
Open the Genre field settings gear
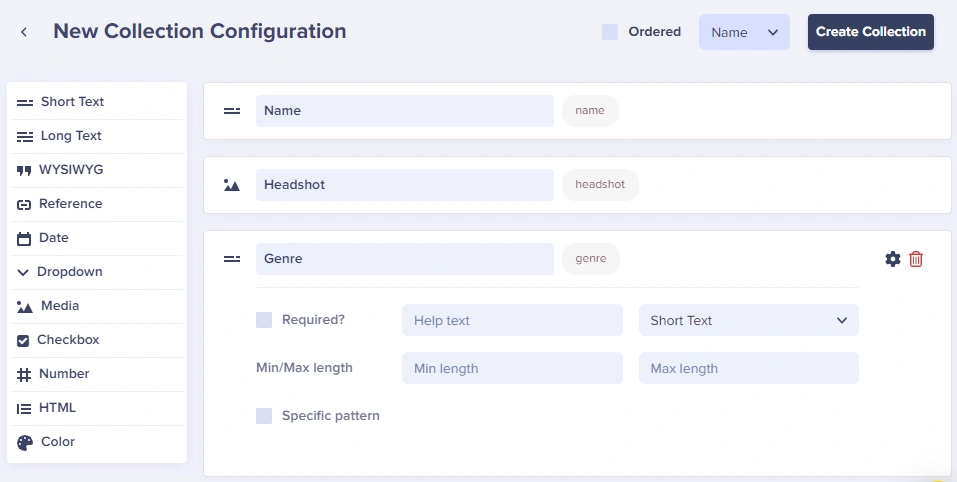[x=893, y=259]
